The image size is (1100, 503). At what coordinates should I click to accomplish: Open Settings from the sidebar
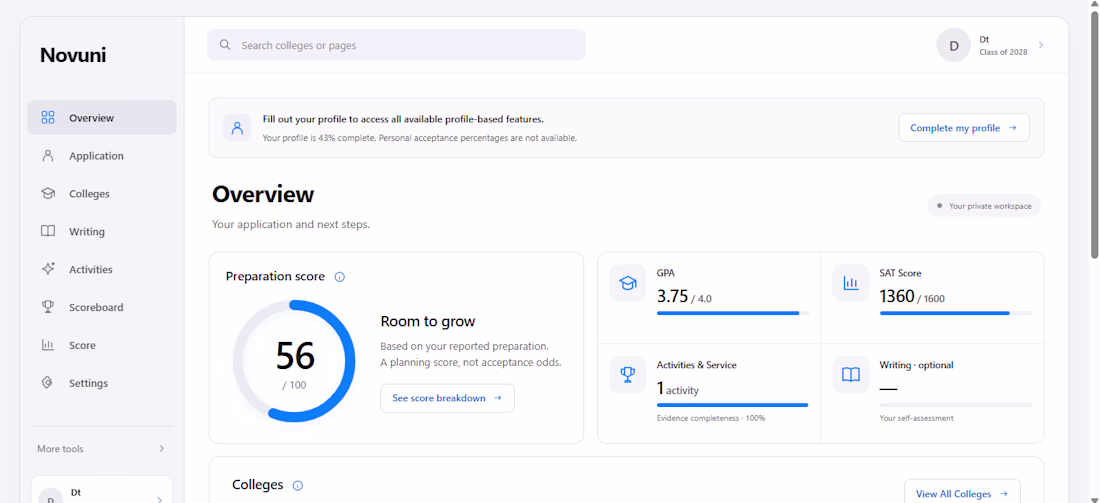tap(102, 383)
